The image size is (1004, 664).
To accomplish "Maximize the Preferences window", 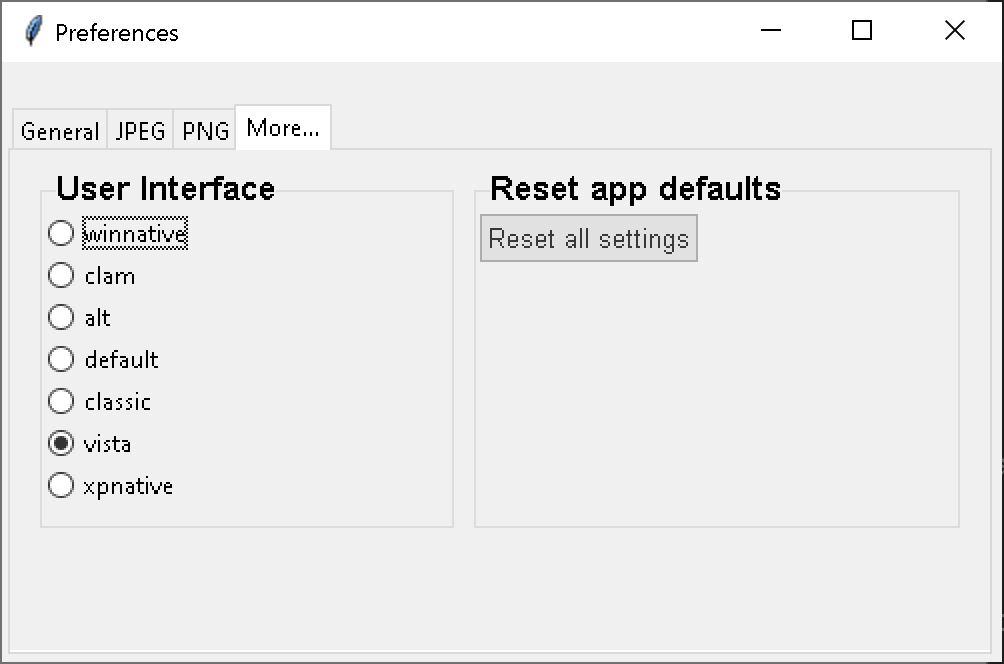I will click(862, 31).
